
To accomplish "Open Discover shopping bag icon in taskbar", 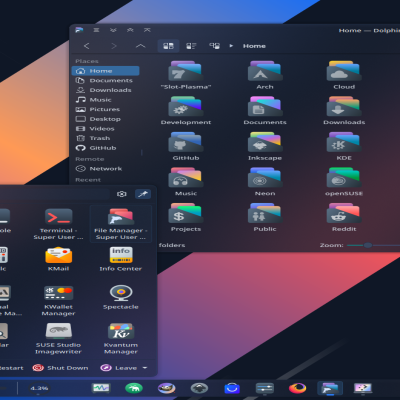I will [x=232, y=388].
